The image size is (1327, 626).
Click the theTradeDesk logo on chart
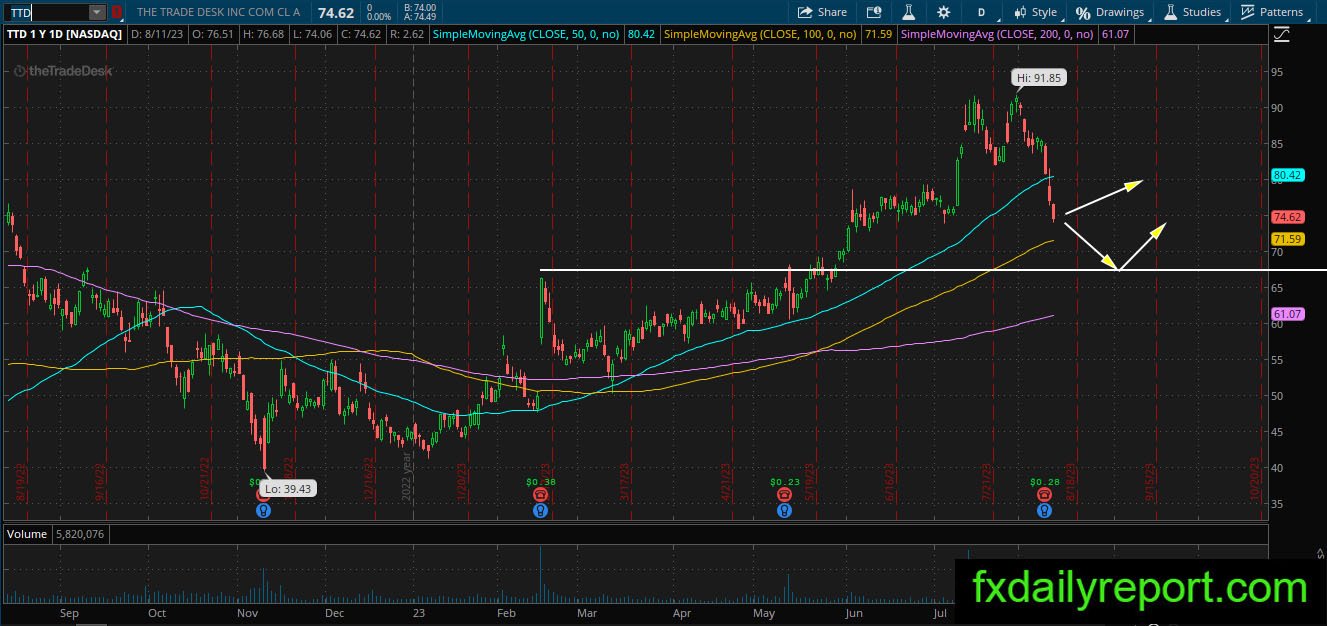coord(63,71)
